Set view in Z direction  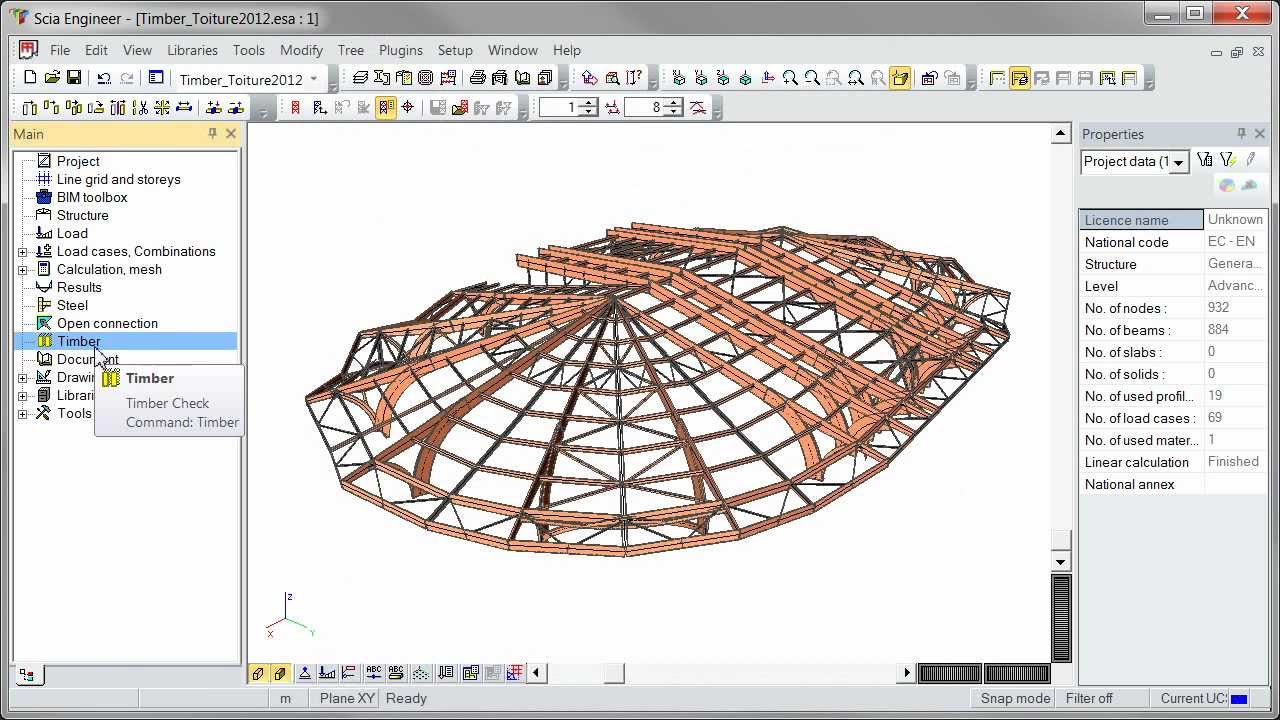coord(723,78)
